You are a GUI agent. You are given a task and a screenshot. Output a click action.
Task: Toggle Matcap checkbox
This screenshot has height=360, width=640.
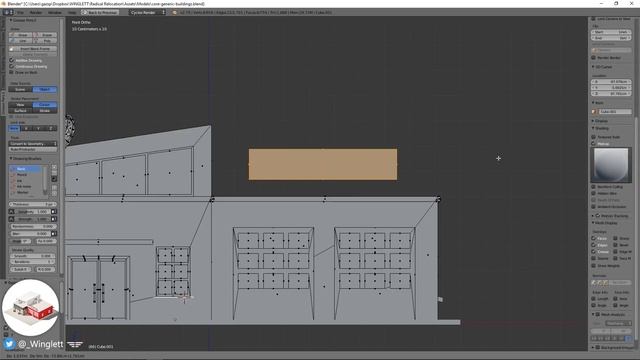click(593, 144)
